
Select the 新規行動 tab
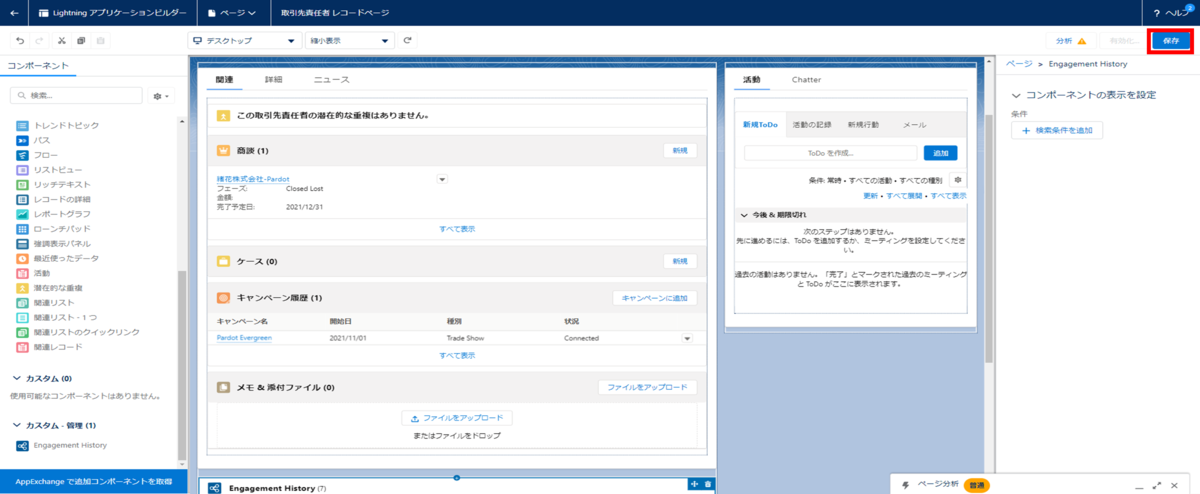(x=863, y=125)
